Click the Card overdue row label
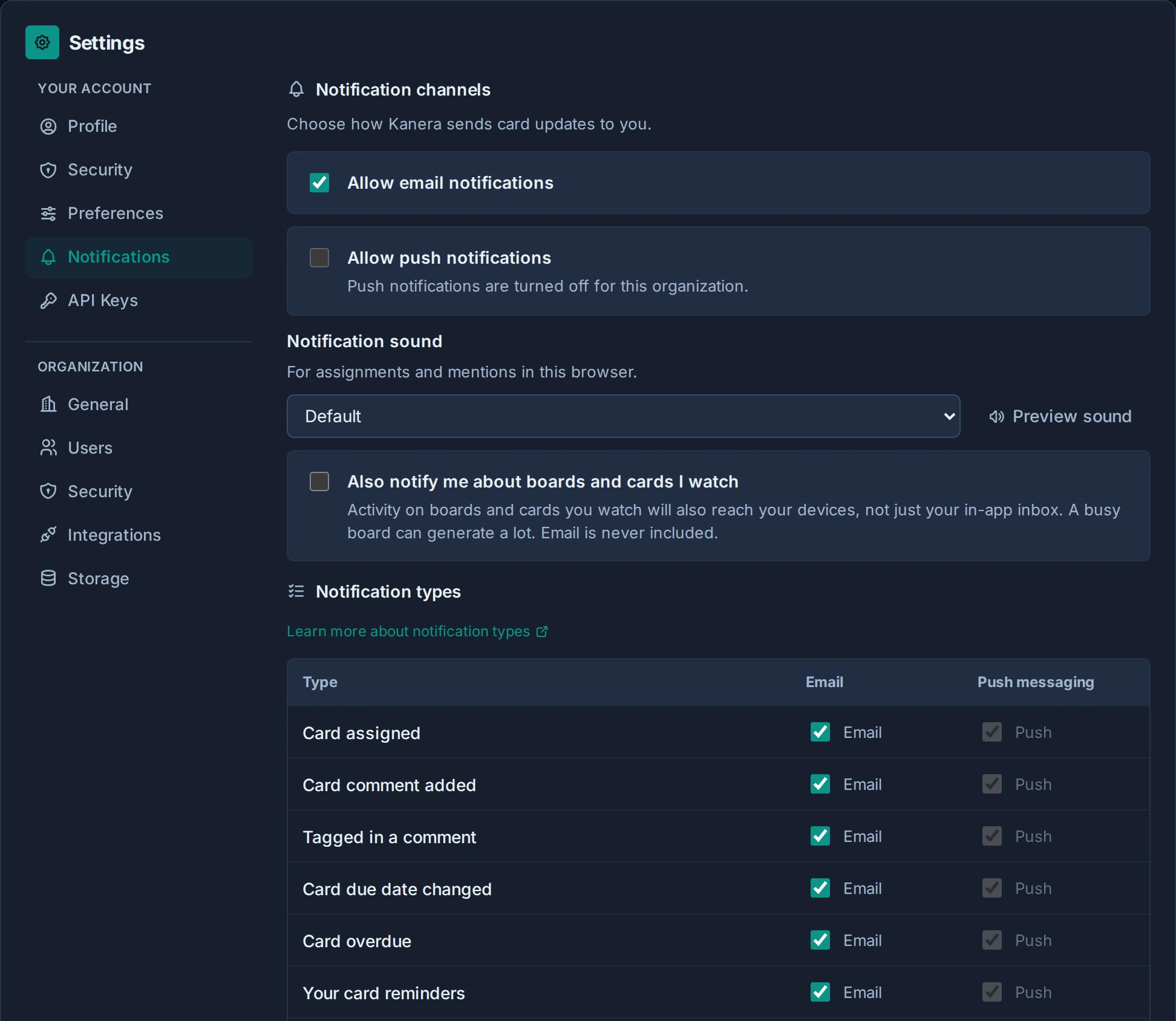This screenshot has height=1021, width=1176. click(x=357, y=941)
